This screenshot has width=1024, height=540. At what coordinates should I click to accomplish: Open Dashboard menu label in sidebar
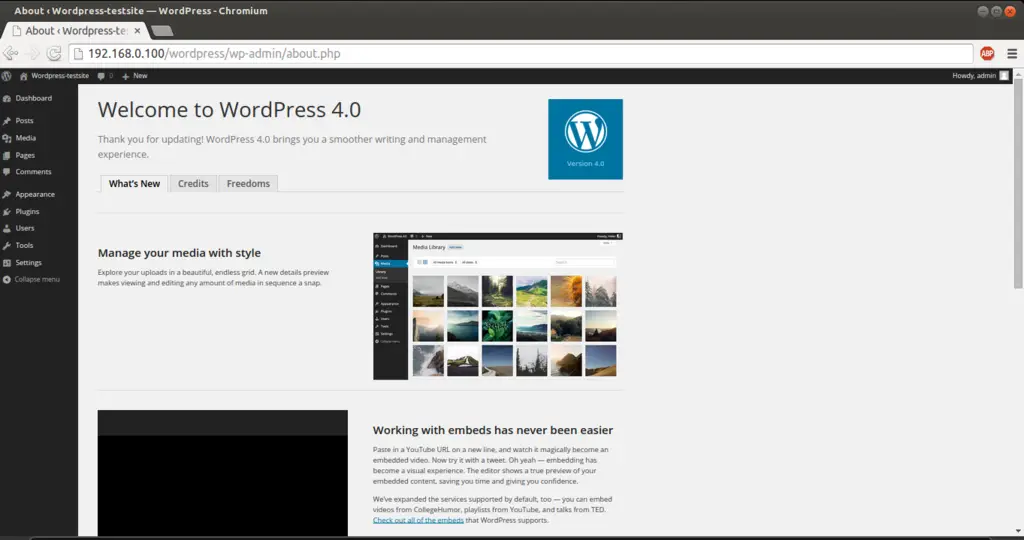pos(34,99)
